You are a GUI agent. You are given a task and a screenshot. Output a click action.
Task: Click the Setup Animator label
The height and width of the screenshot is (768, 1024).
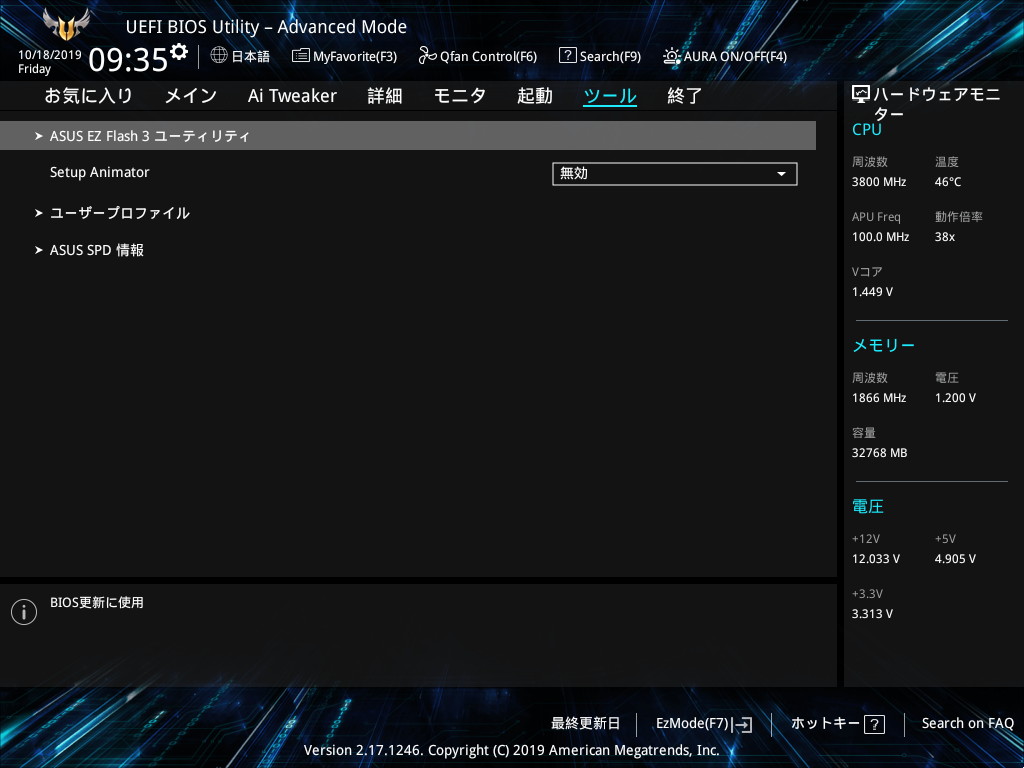pyautogui.click(x=99, y=172)
